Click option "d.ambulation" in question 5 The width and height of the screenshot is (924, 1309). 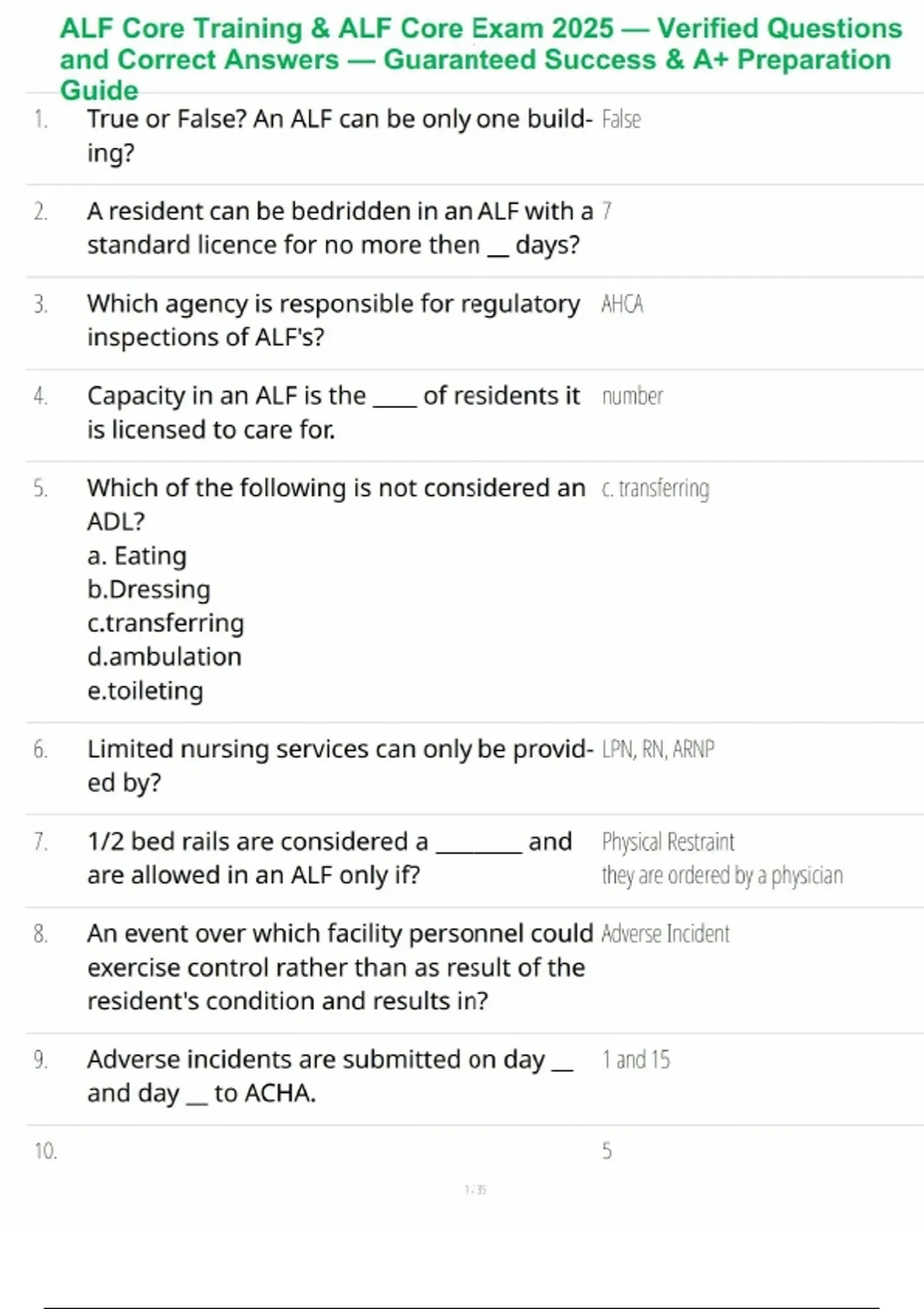click(x=164, y=657)
